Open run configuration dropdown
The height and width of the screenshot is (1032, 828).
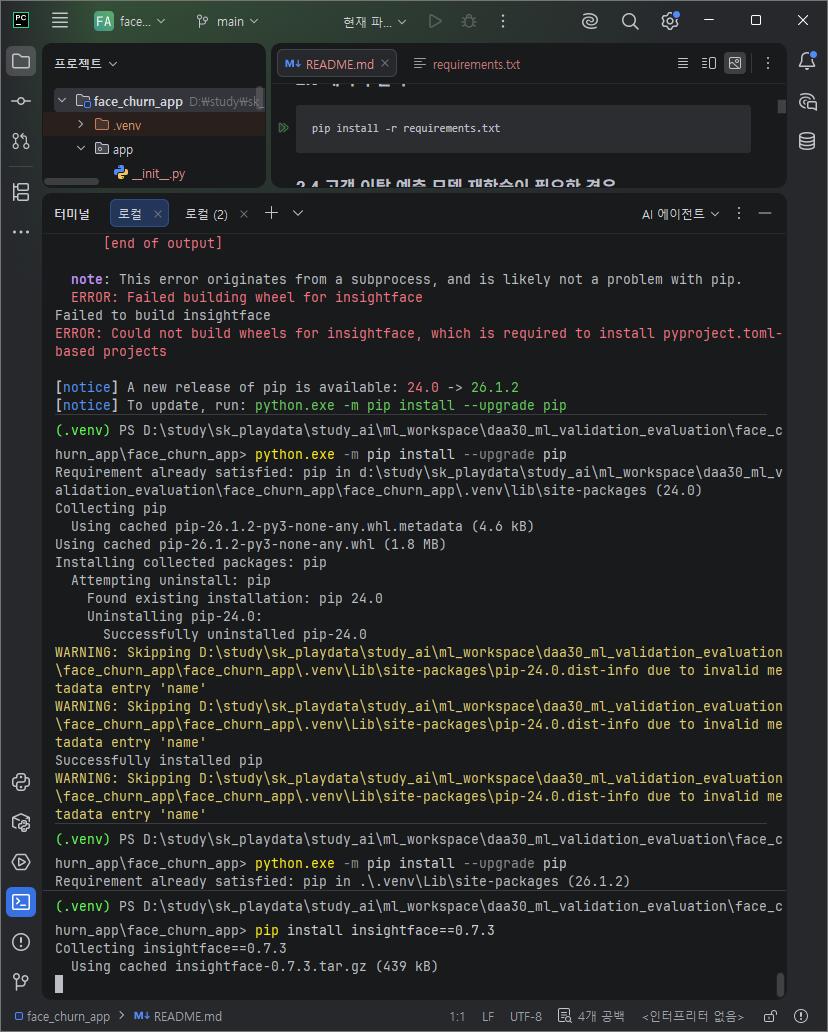375,21
